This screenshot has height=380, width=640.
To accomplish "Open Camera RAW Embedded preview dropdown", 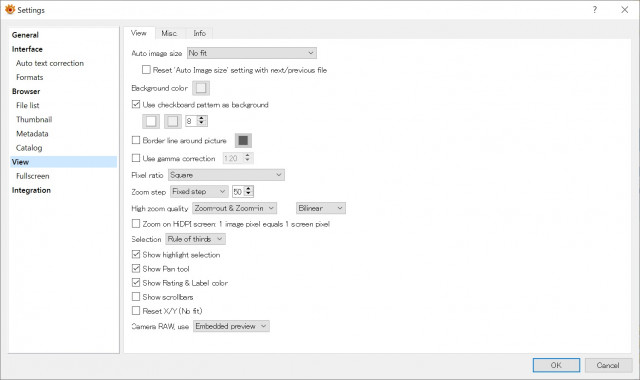I will coord(231,326).
